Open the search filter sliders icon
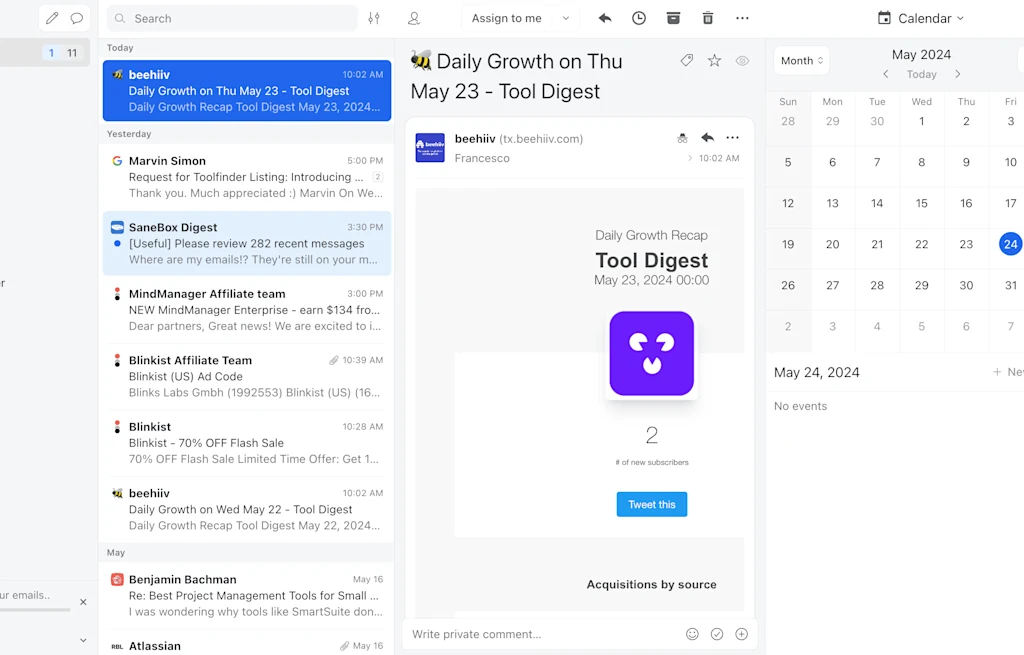 (x=374, y=18)
